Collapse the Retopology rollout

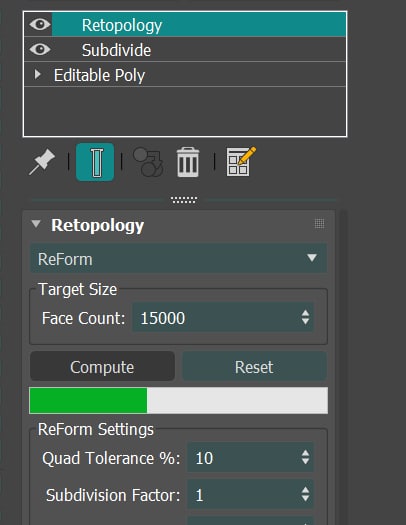pyautogui.click(x=36, y=224)
